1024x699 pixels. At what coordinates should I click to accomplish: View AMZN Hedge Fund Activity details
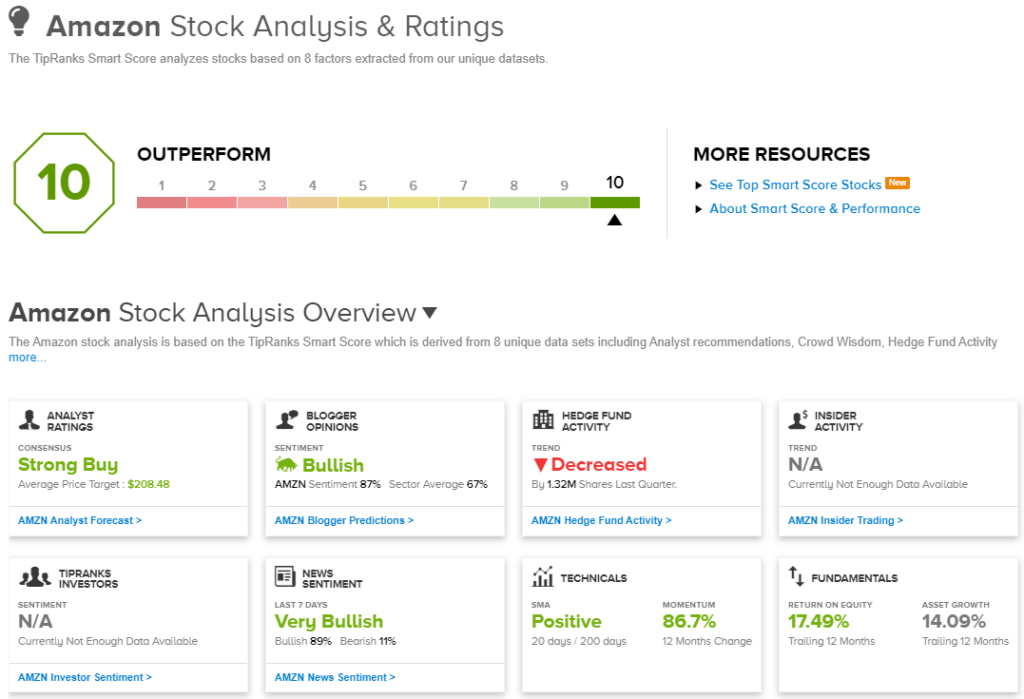click(601, 520)
